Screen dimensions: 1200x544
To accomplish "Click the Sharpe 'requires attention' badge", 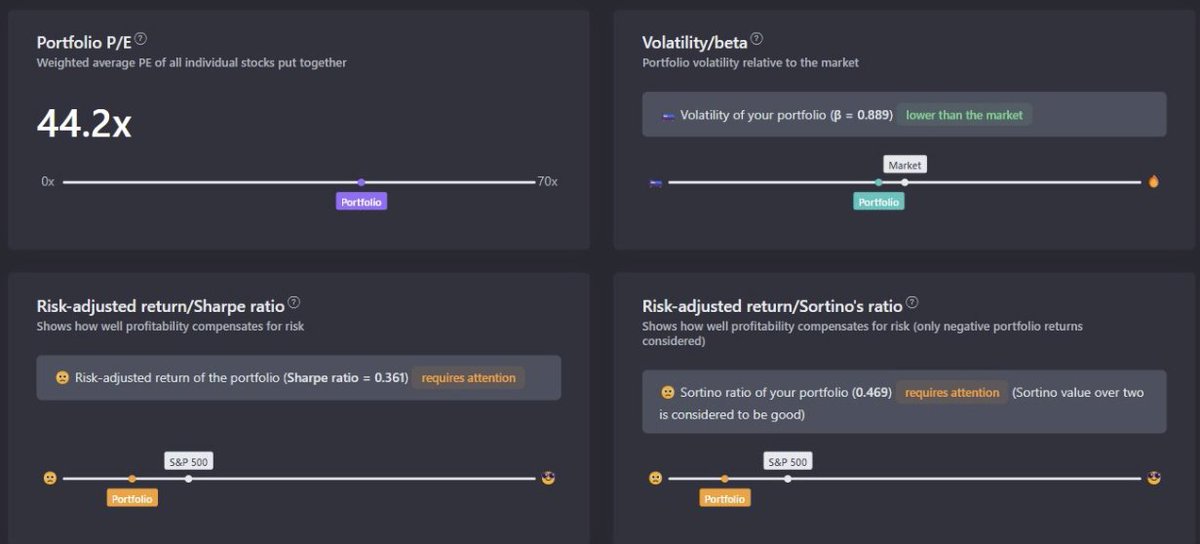I will tap(468, 378).
